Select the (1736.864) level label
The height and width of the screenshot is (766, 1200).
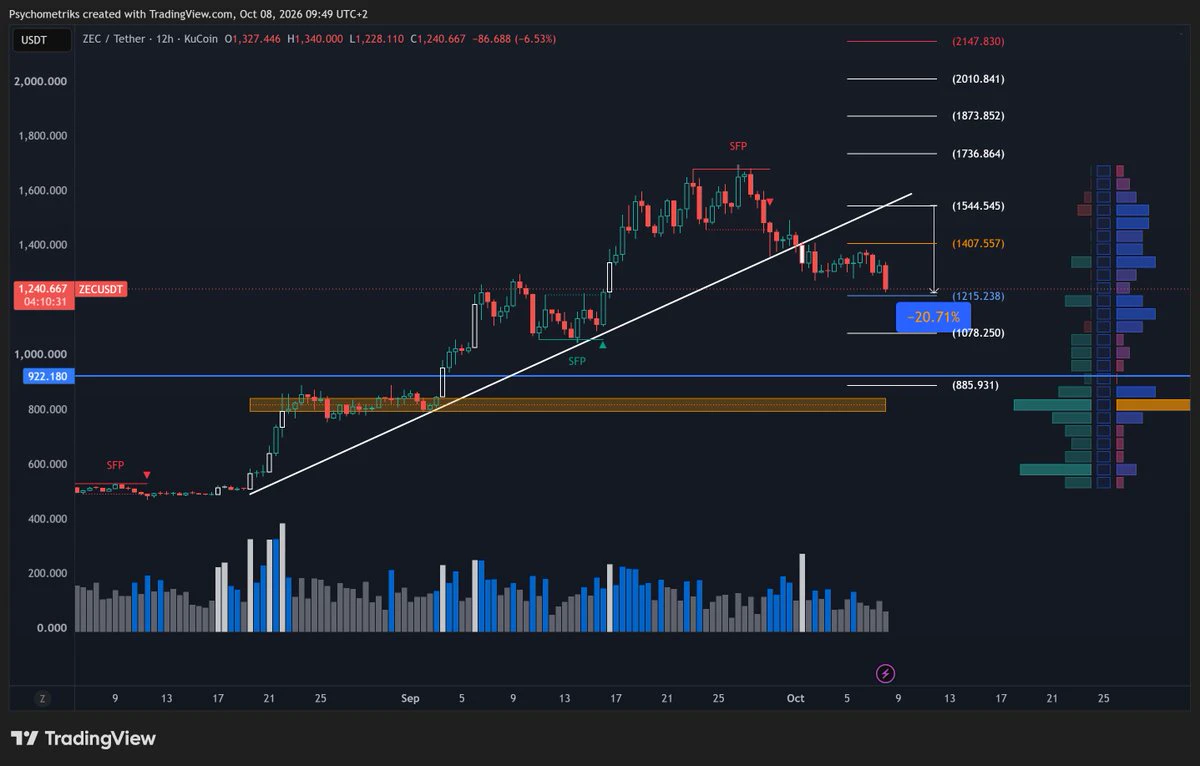(x=978, y=154)
